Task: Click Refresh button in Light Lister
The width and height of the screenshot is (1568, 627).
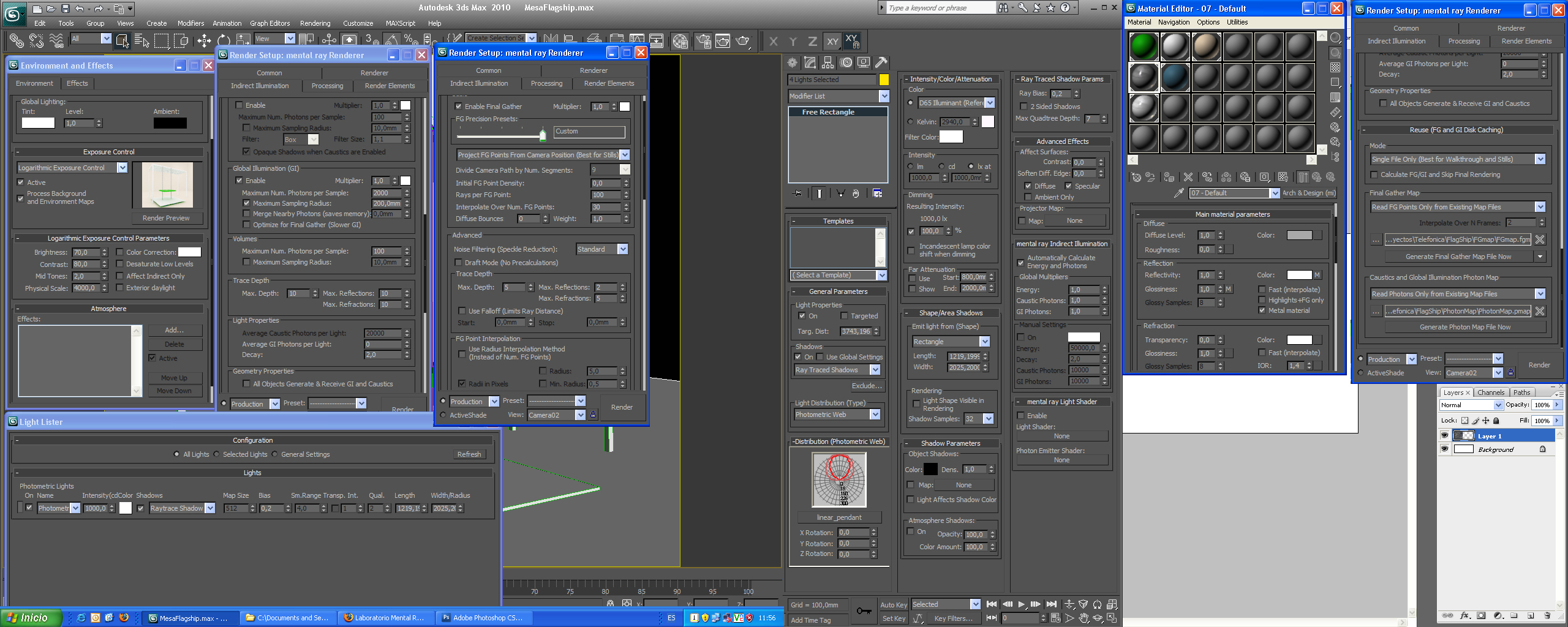Action: (x=469, y=454)
